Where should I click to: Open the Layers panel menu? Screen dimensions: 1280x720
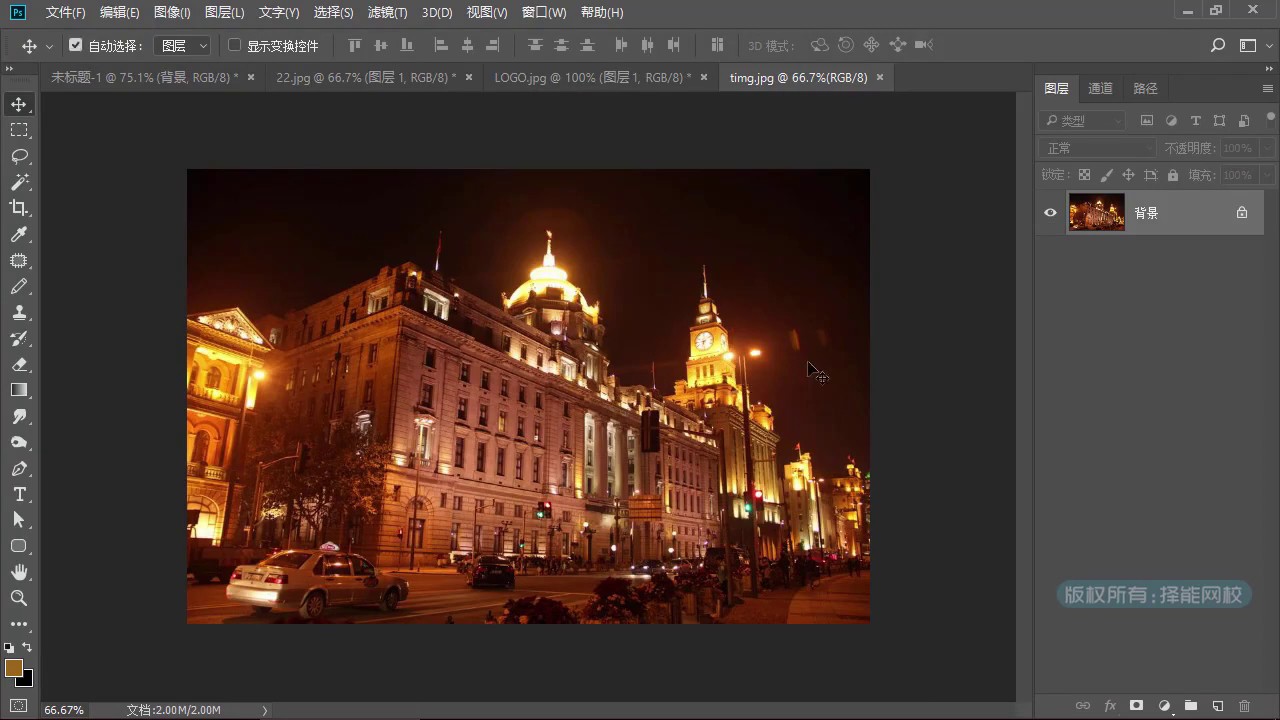1268,89
